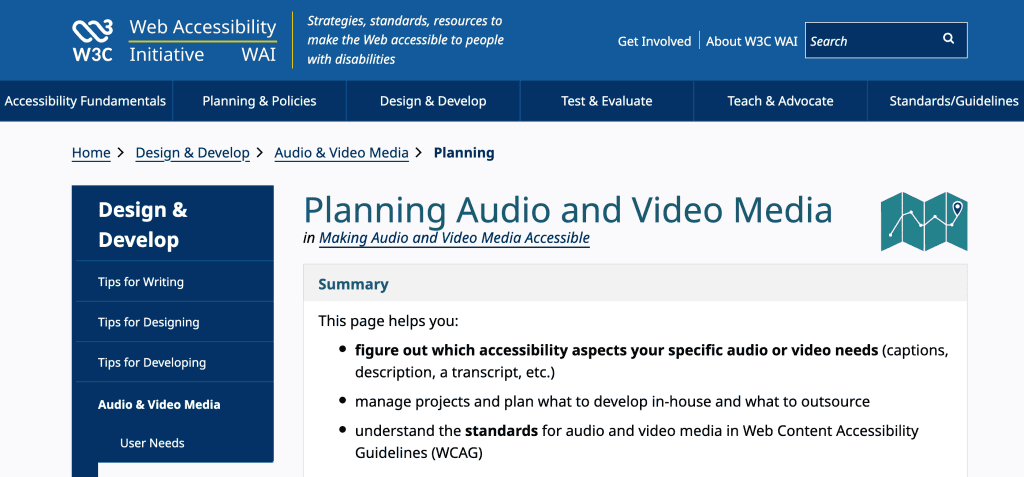1024x477 pixels.
Task: Click the 'standards' bold word in summary
Action: click(x=502, y=431)
